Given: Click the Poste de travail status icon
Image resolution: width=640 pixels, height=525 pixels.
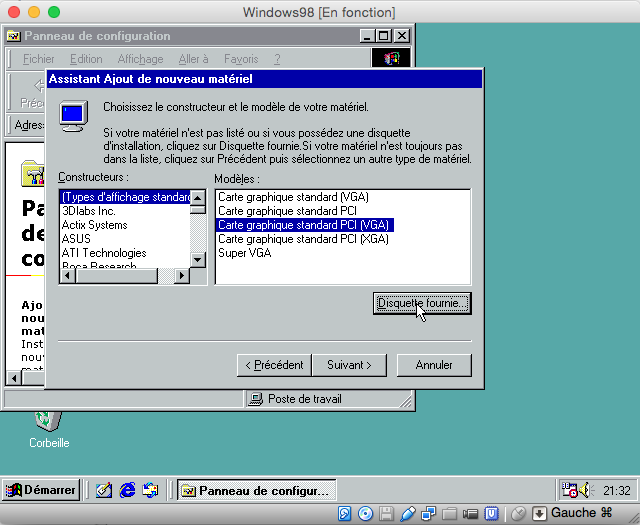Looking at the screenshot, I should (256, 399).
